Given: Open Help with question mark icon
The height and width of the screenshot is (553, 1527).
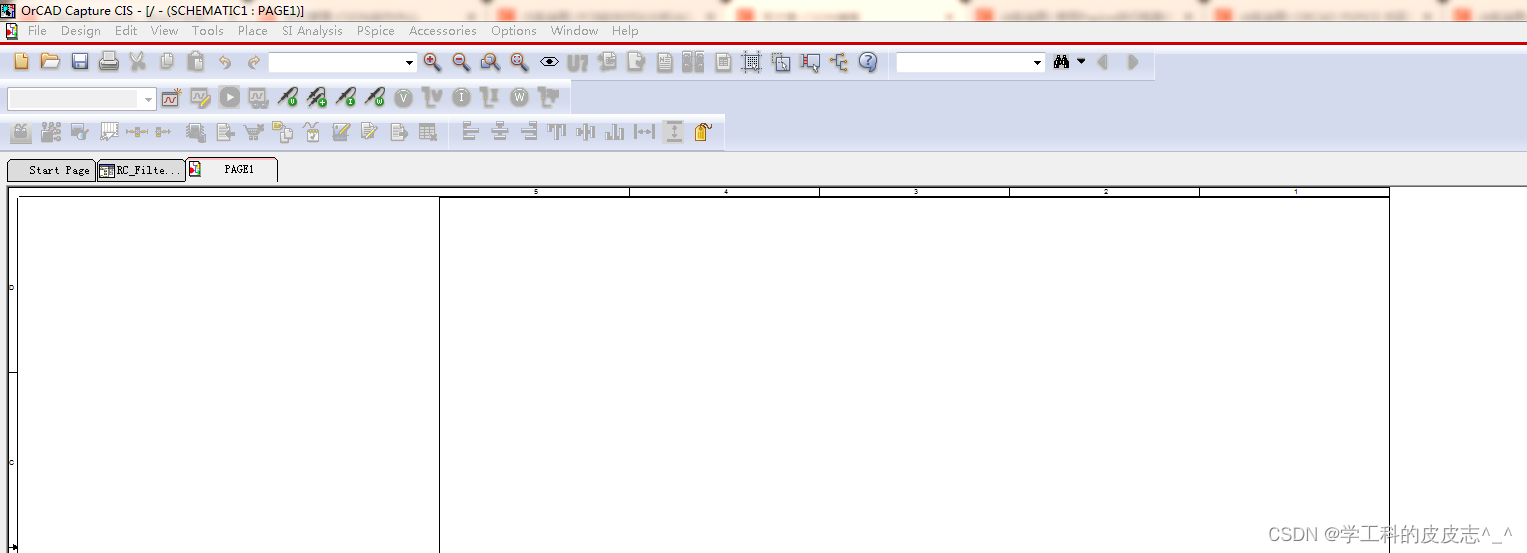Looking at the screenshot, I should pyautogui.click(x=868, y=62).
